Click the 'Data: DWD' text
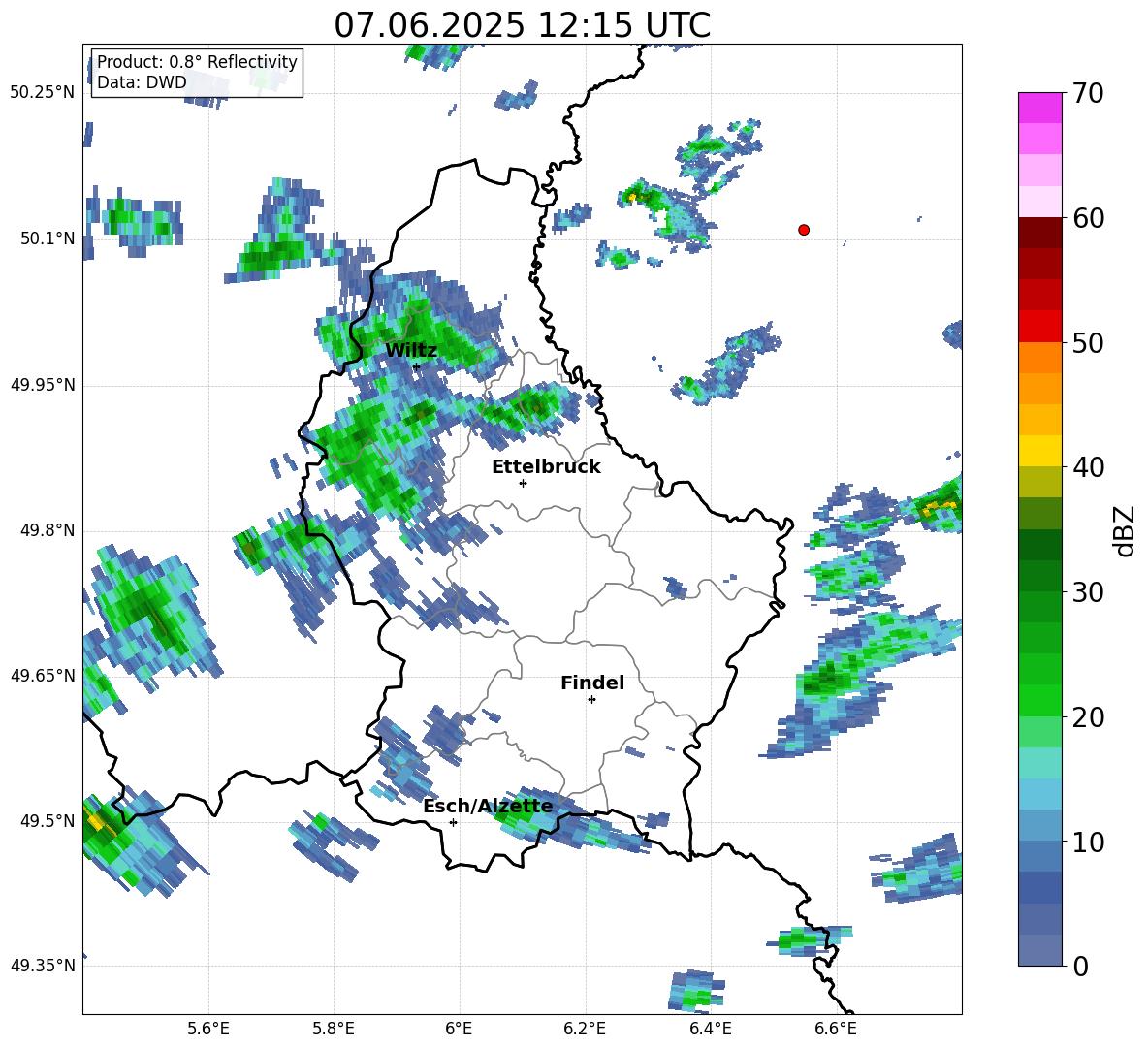 pos(142,82)
